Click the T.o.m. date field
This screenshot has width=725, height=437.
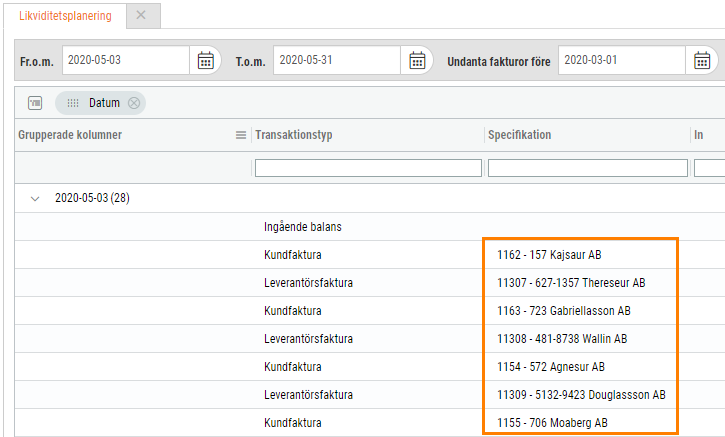point(337,60)
